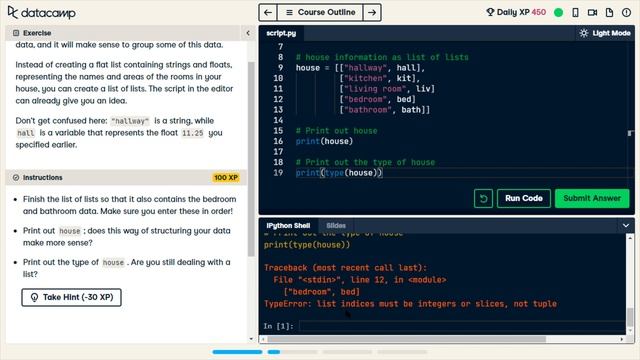Image resolution: width=640 pixels, height=360 pixels.
Task: Click editor line 16 print(house)
Action: 324,141
